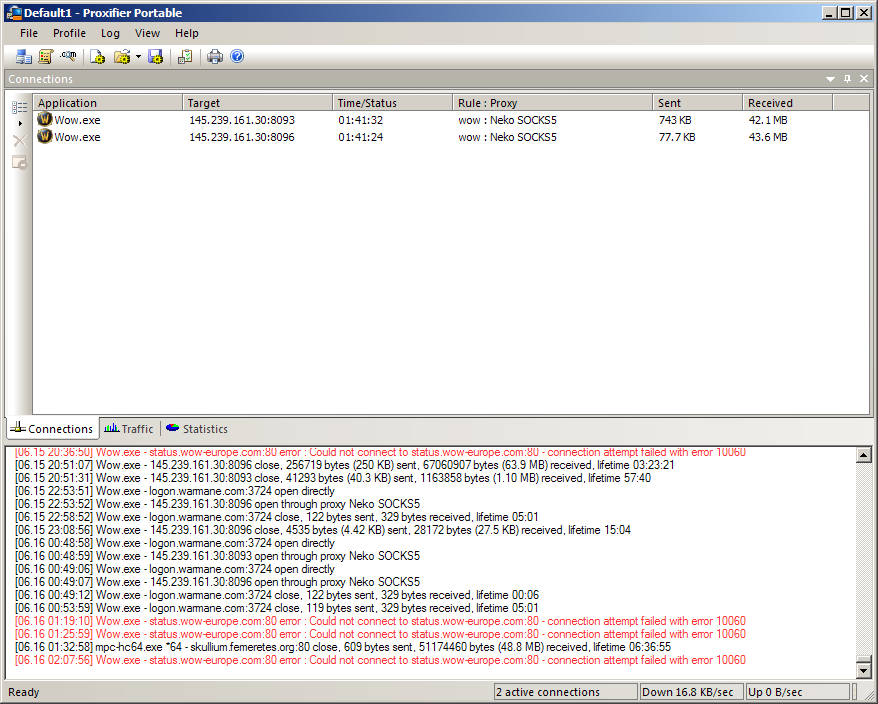This screenshot has width=878, height=704.
Task: Click time value 01:41:24
Action: pyautogui.click(x=361, y=137)
